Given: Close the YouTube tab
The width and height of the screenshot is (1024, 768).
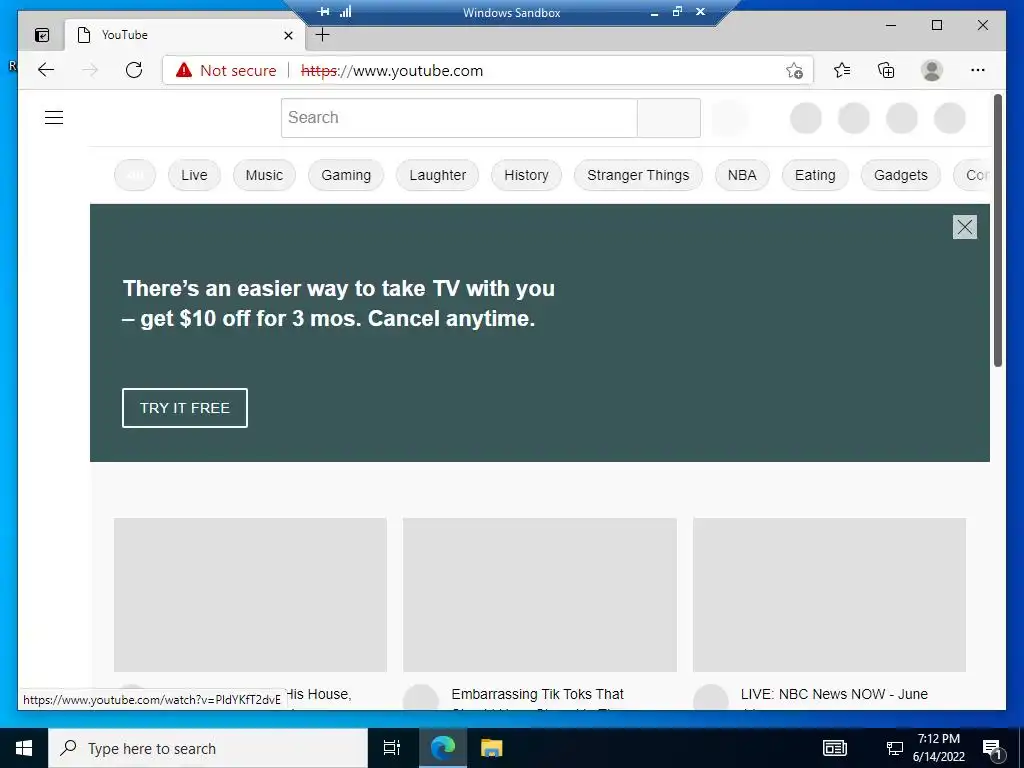Looking at the screenshot, I should 288,35.
